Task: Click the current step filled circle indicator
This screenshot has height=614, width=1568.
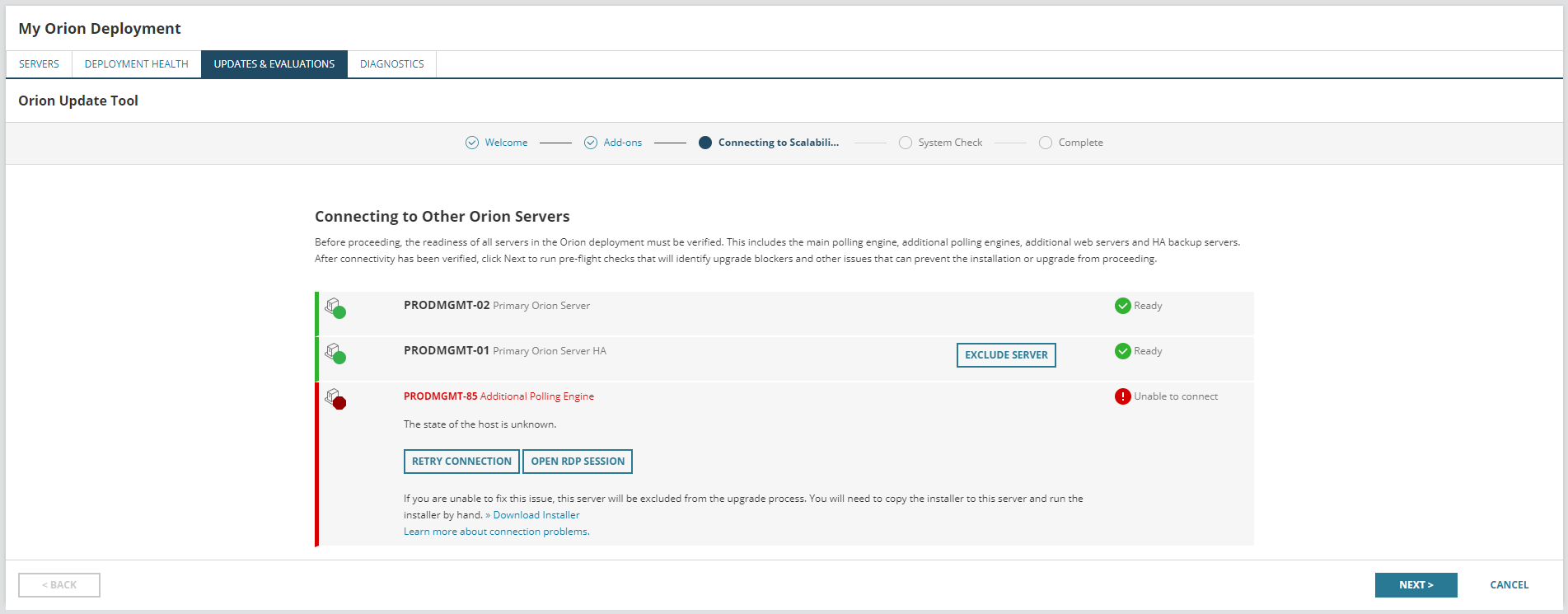Action: click(x=705, y=143)
